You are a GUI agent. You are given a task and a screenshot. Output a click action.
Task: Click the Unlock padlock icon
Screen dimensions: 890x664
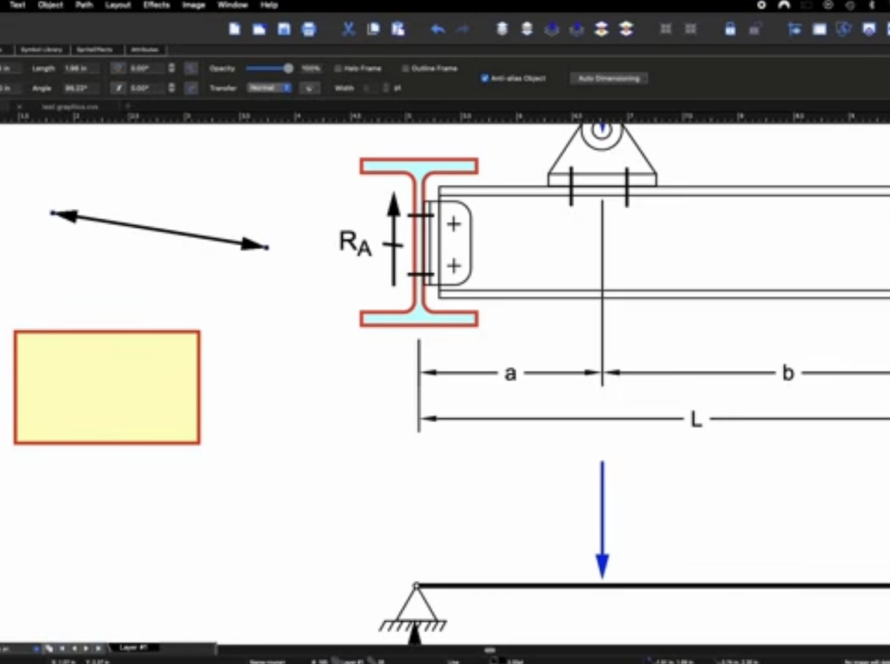[x=755, y=29]
